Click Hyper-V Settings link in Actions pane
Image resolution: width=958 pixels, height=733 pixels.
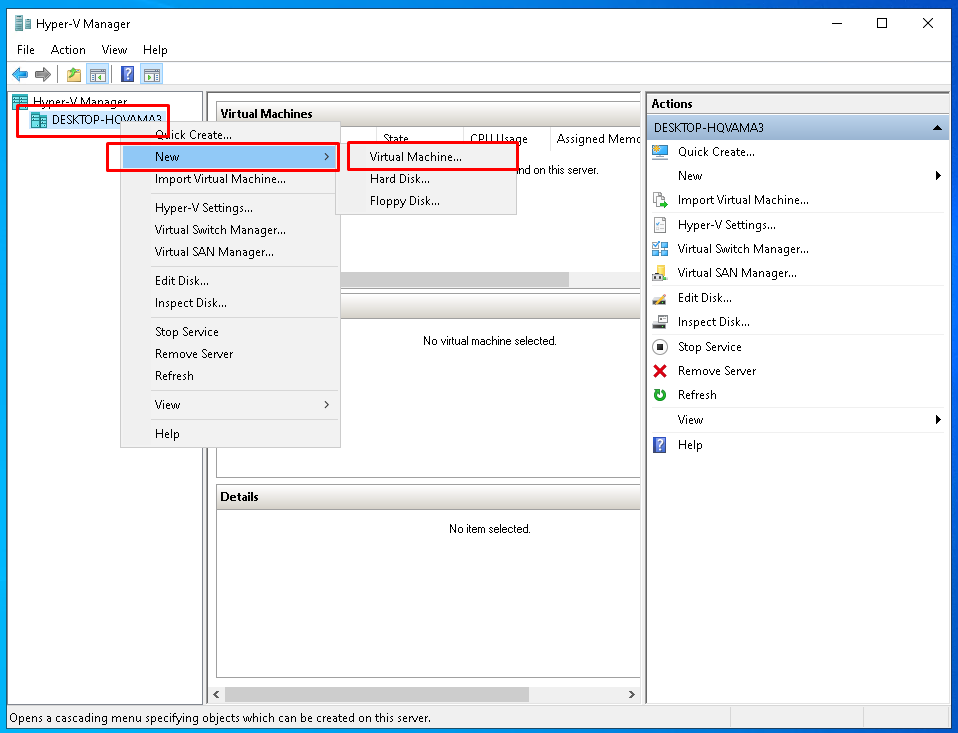point(726,225)
